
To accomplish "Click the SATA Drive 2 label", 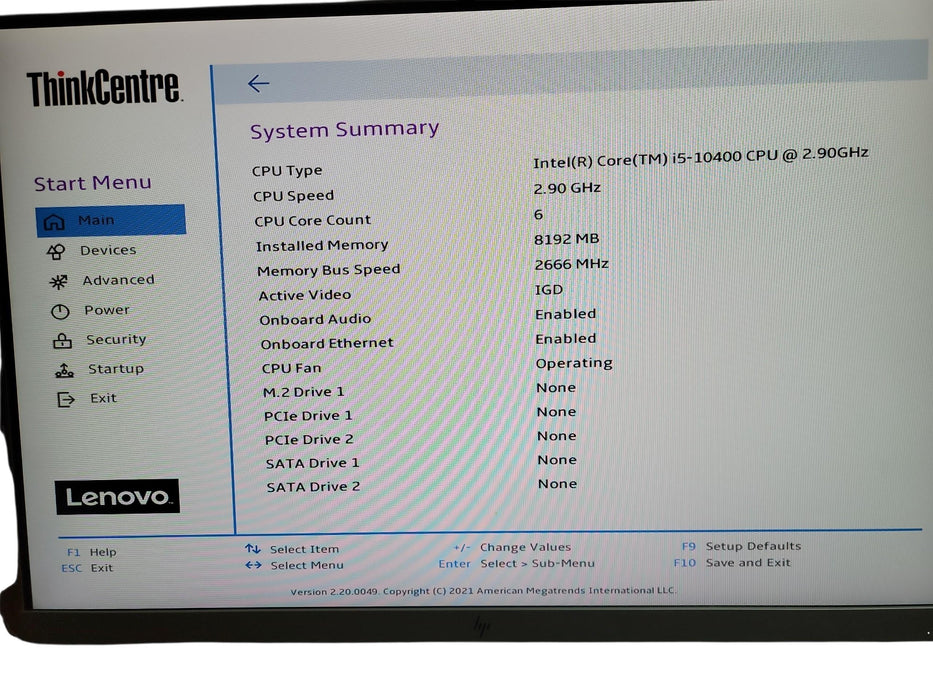I will 314,487.
